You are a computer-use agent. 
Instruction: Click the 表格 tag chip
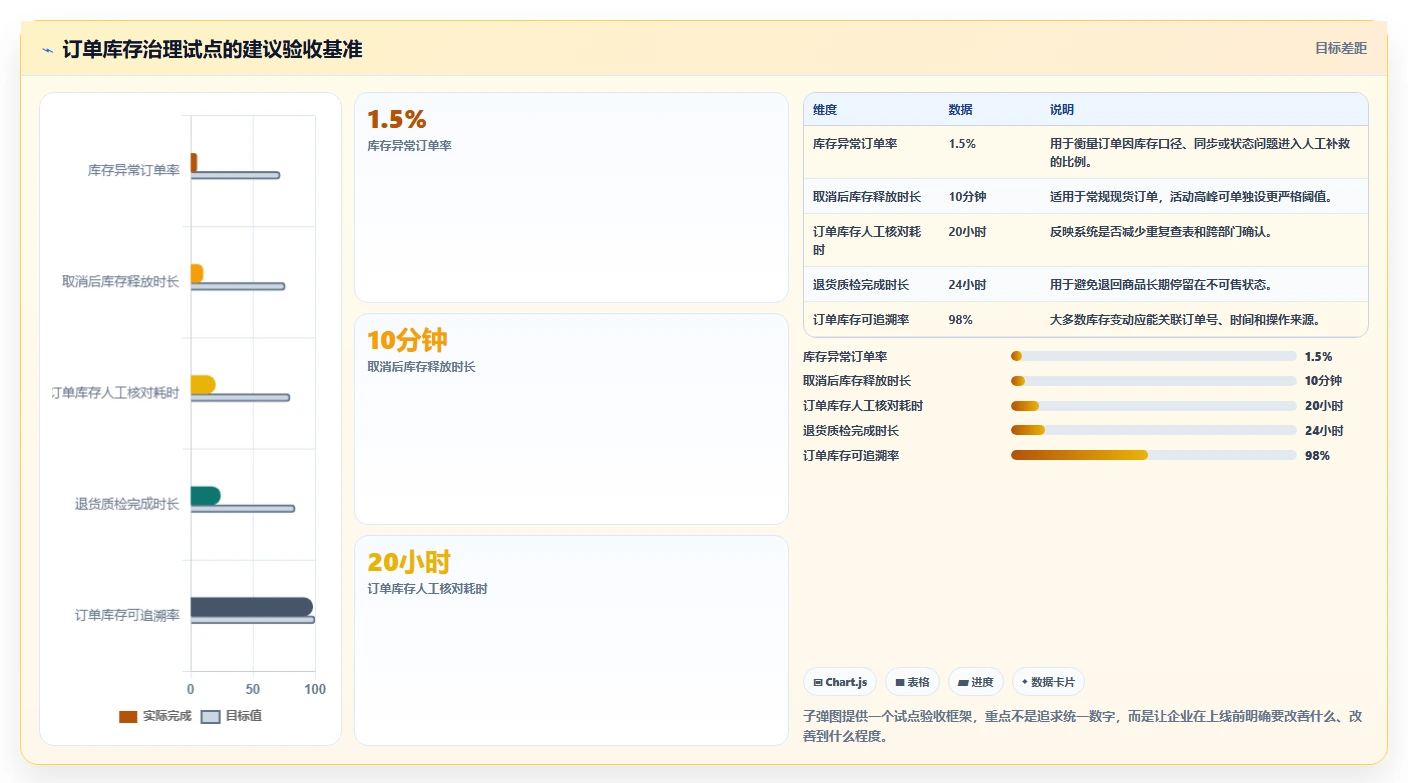[912, 682]
